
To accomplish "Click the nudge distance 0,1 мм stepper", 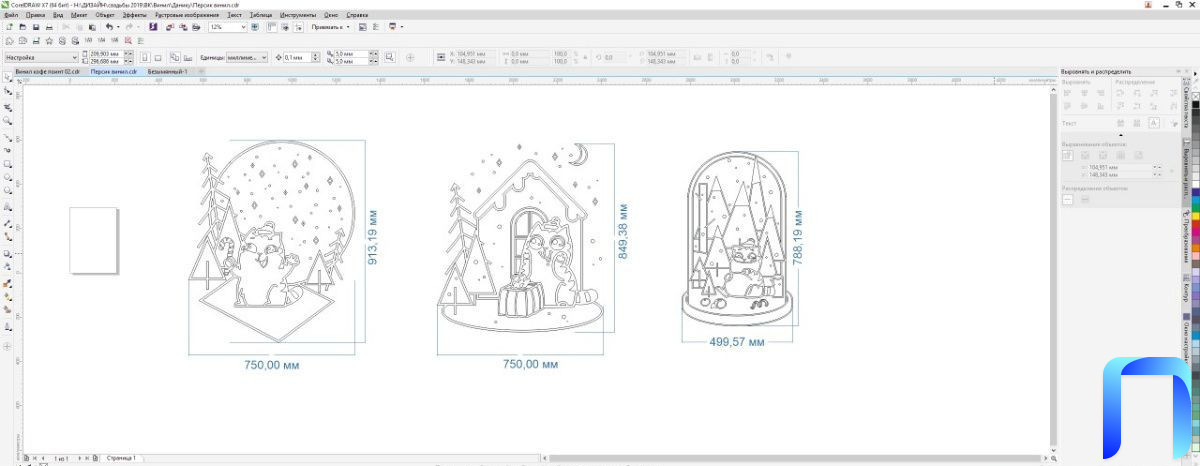I will tap(316, 57).
